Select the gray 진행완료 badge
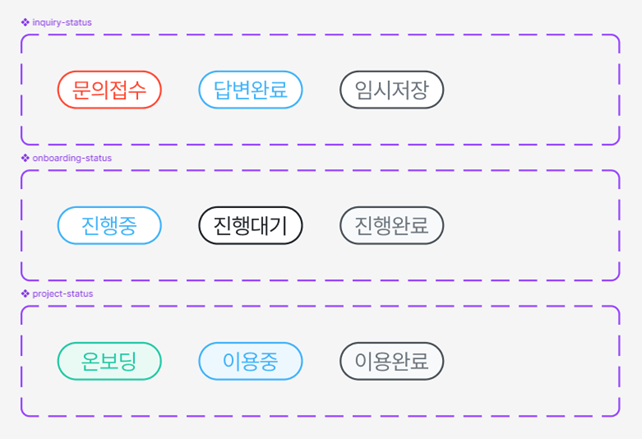642x439 pixels. coord(391,225)
